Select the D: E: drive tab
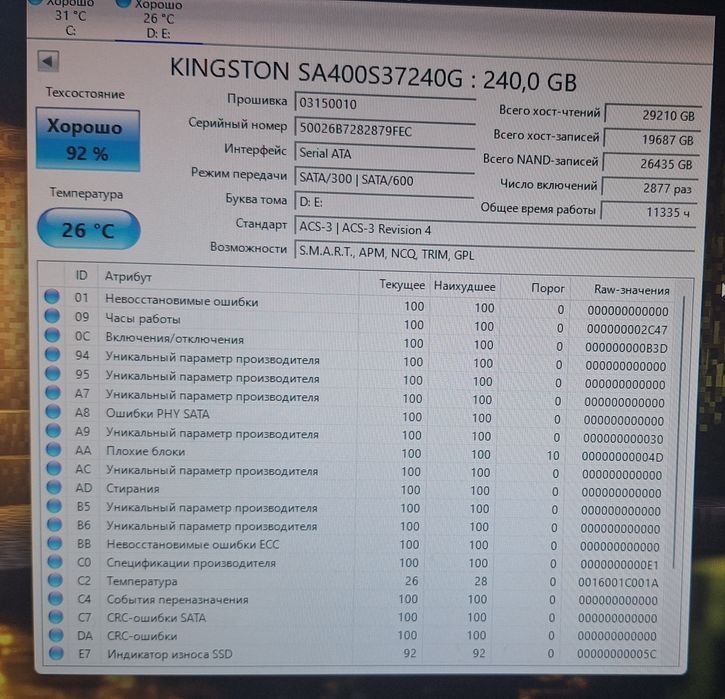The width and height of the screenshot is (725, 699). click(x=159, y=19)
